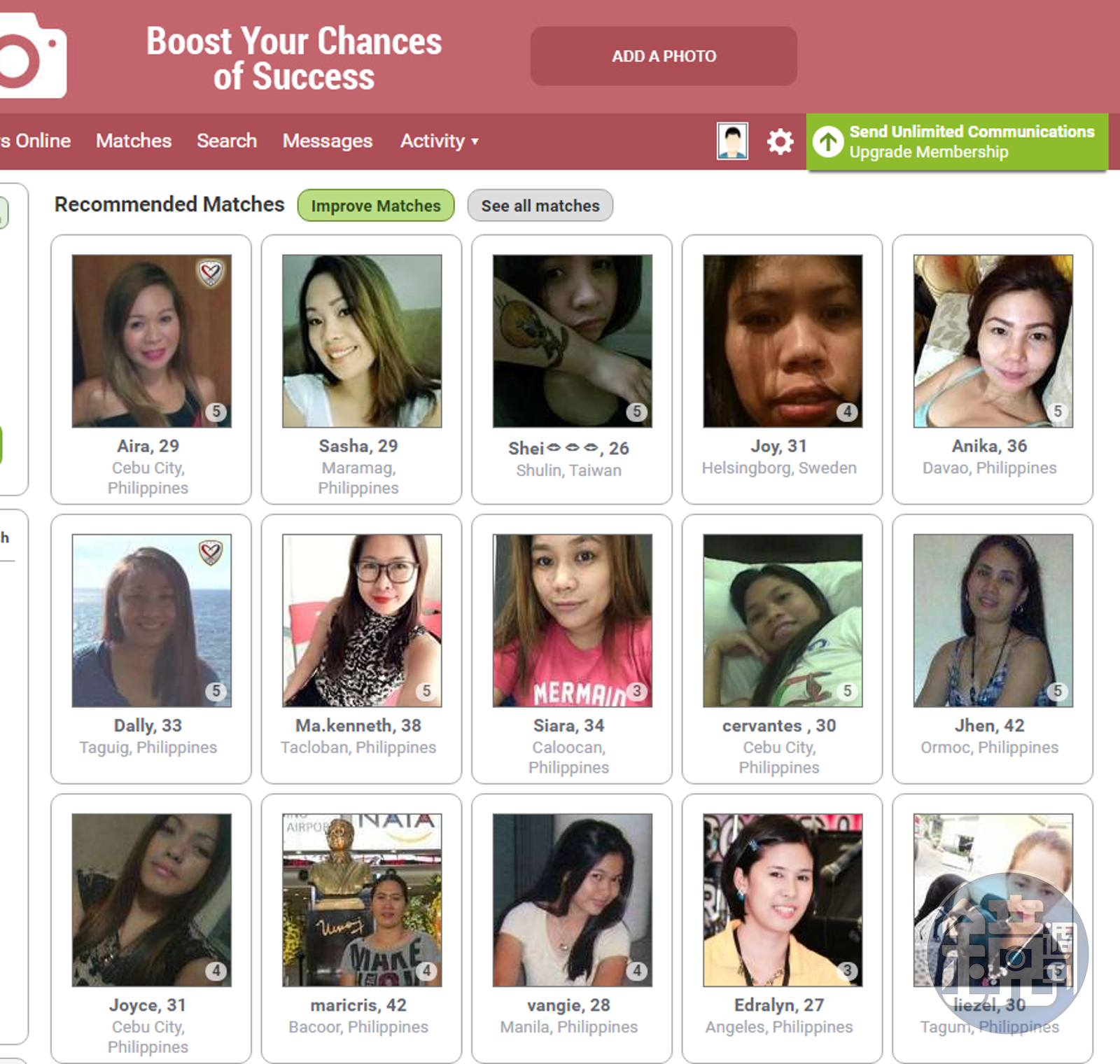Open Anika's profile photo thumbnail
The height and width of the screenshot is (1064, 1120).
[x=993, y=341]
